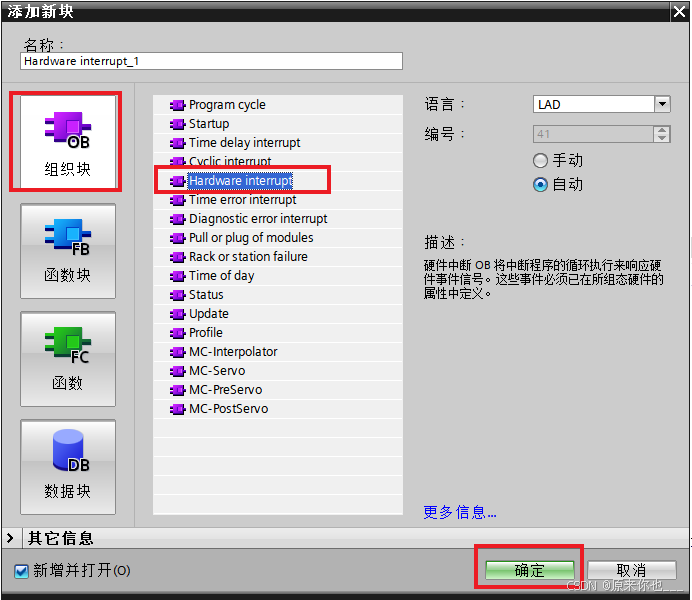Select the manual (手动) numbering radio button
The image size is (692, 600).
pos(540,161)
